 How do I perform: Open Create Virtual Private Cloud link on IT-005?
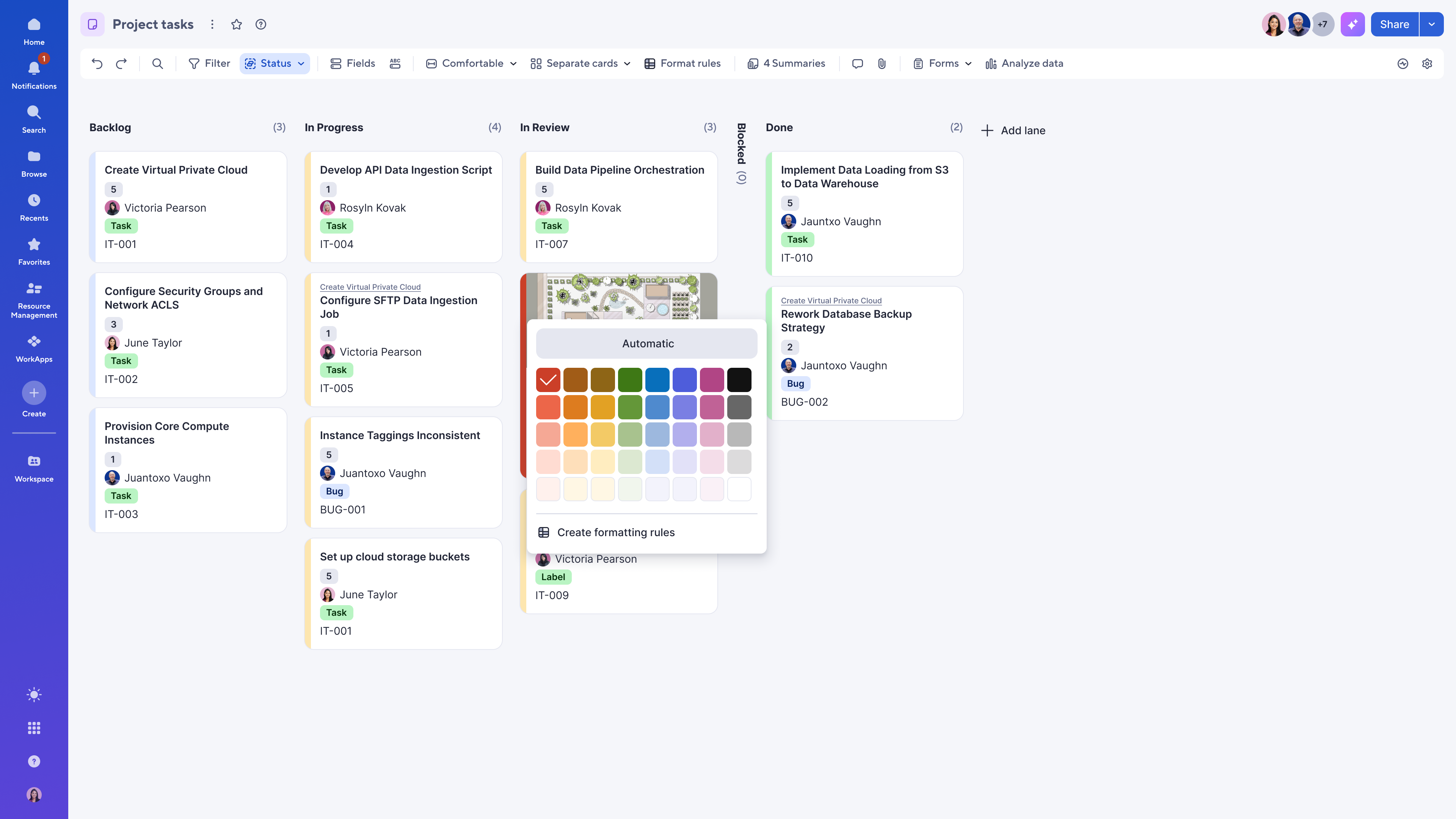370,287
